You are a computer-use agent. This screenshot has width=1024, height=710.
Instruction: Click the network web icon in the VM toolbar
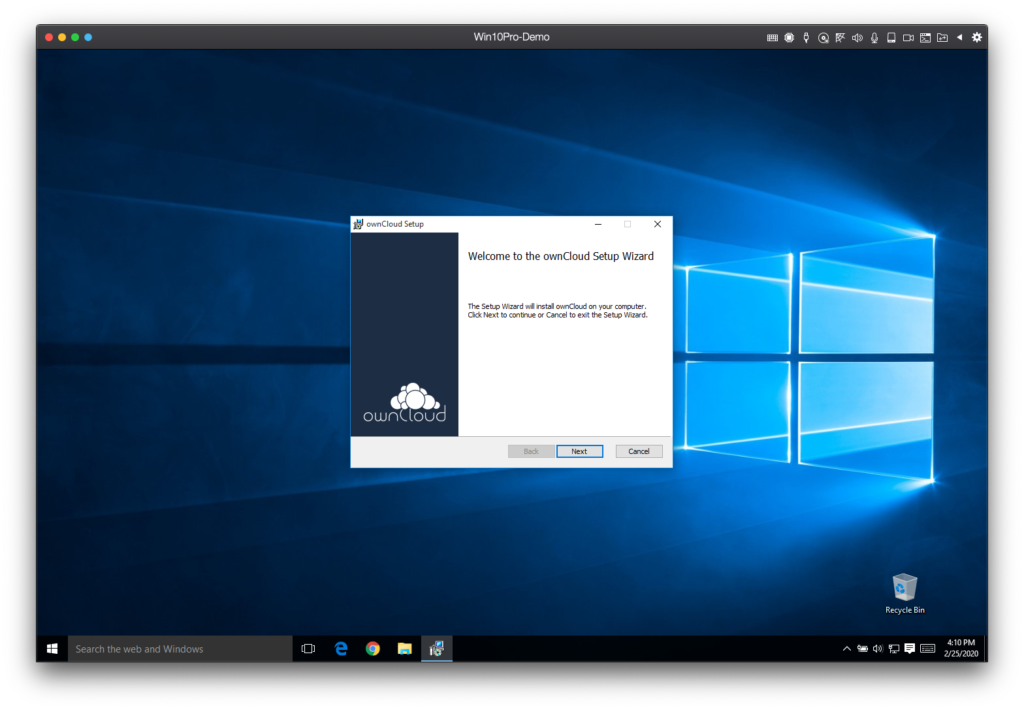840,38
